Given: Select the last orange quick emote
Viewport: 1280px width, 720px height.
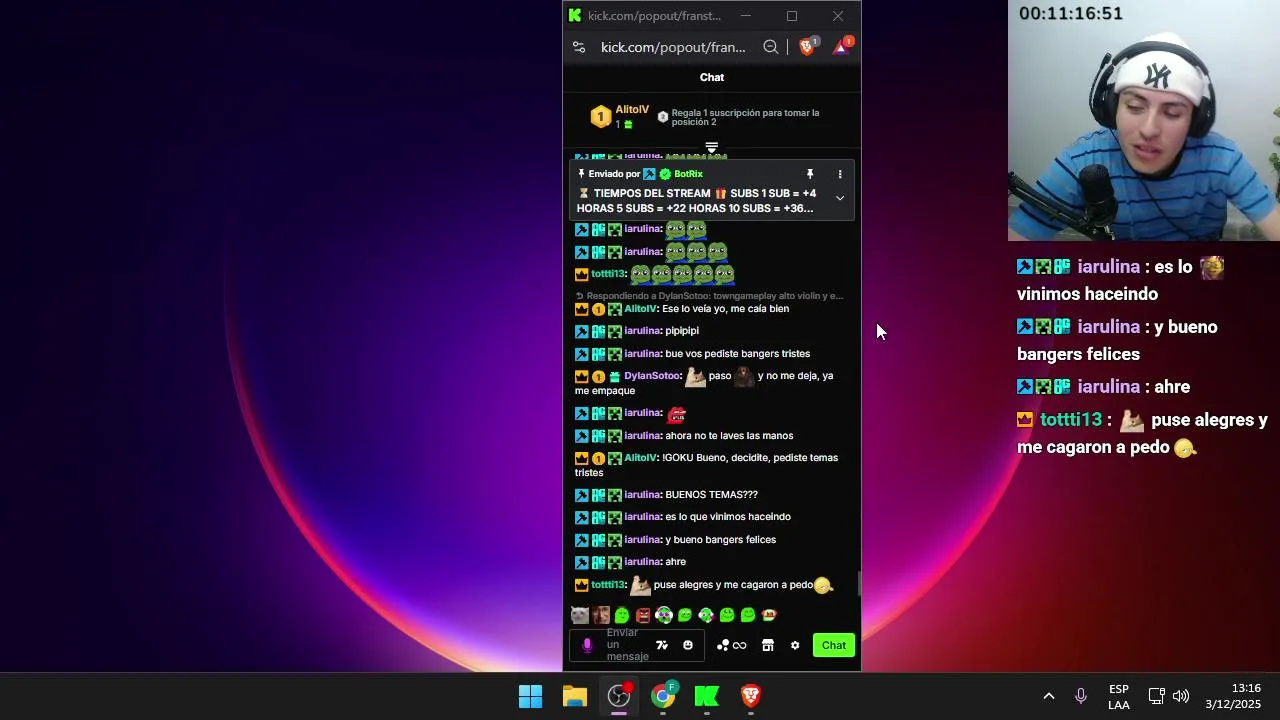Looking at the screenshot, I should click(769, 615).
